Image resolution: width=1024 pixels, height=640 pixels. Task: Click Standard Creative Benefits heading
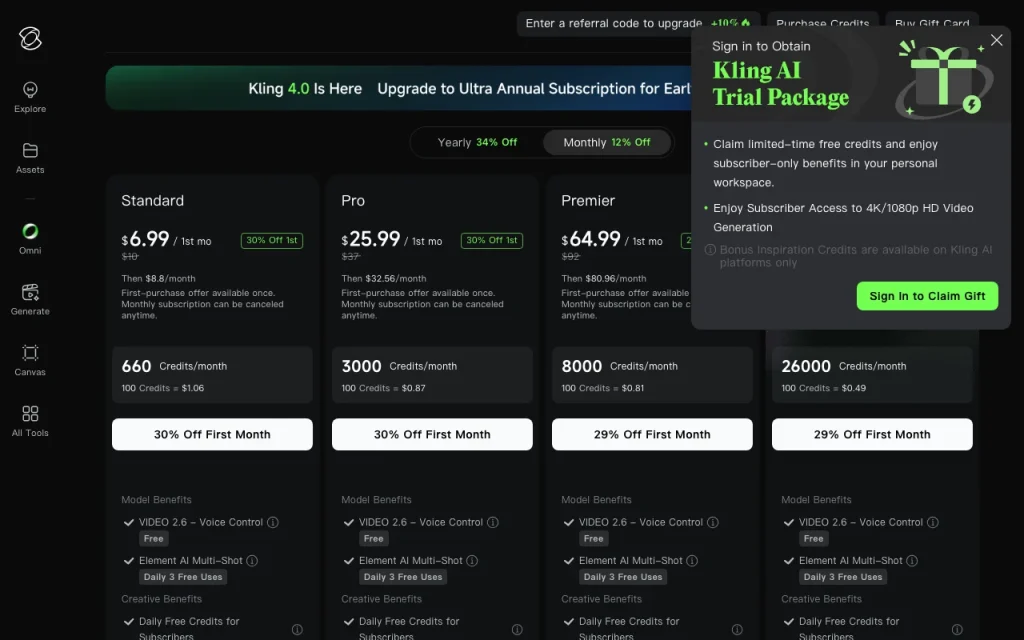pyautogui.click(x=161, y=599)
